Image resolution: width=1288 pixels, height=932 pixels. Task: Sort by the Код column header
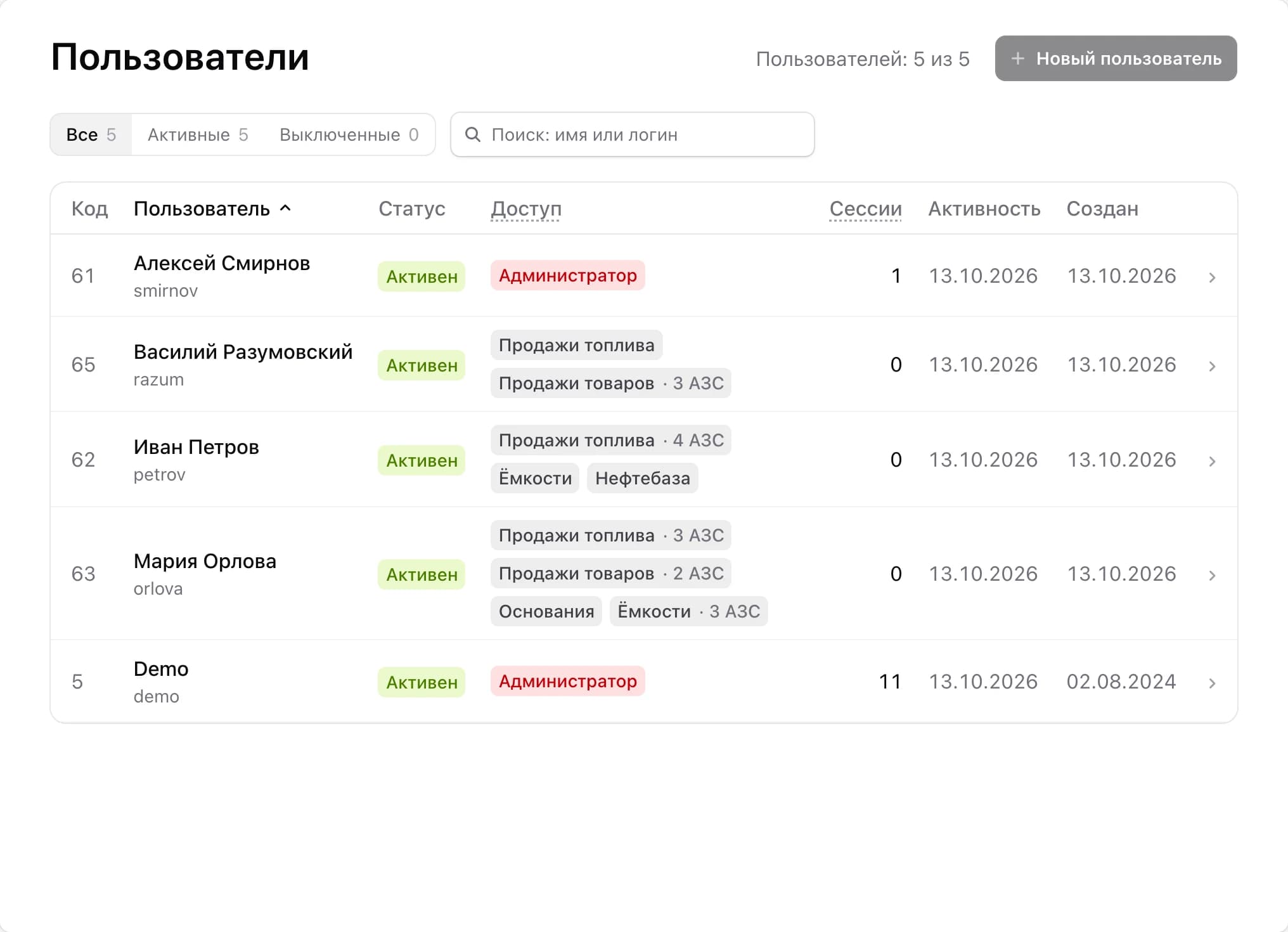pyautogui.click(x=89, y=209)
